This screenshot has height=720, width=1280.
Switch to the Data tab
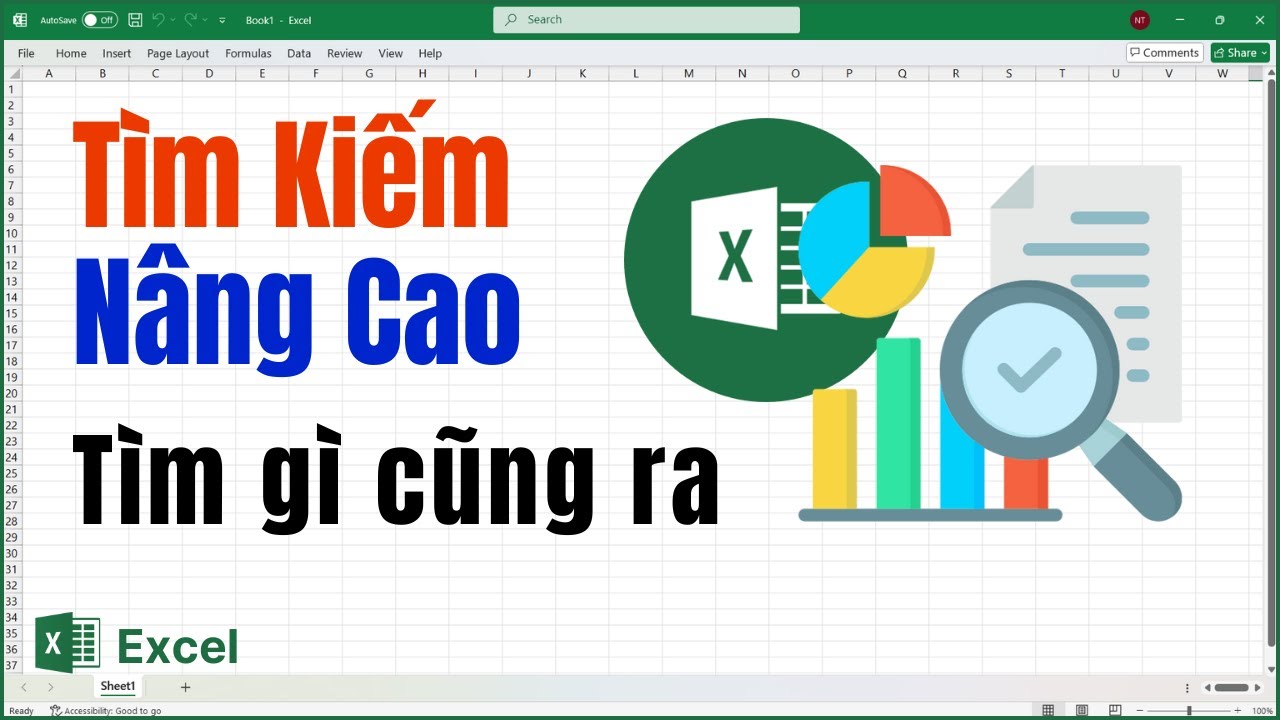click(299, 53)
